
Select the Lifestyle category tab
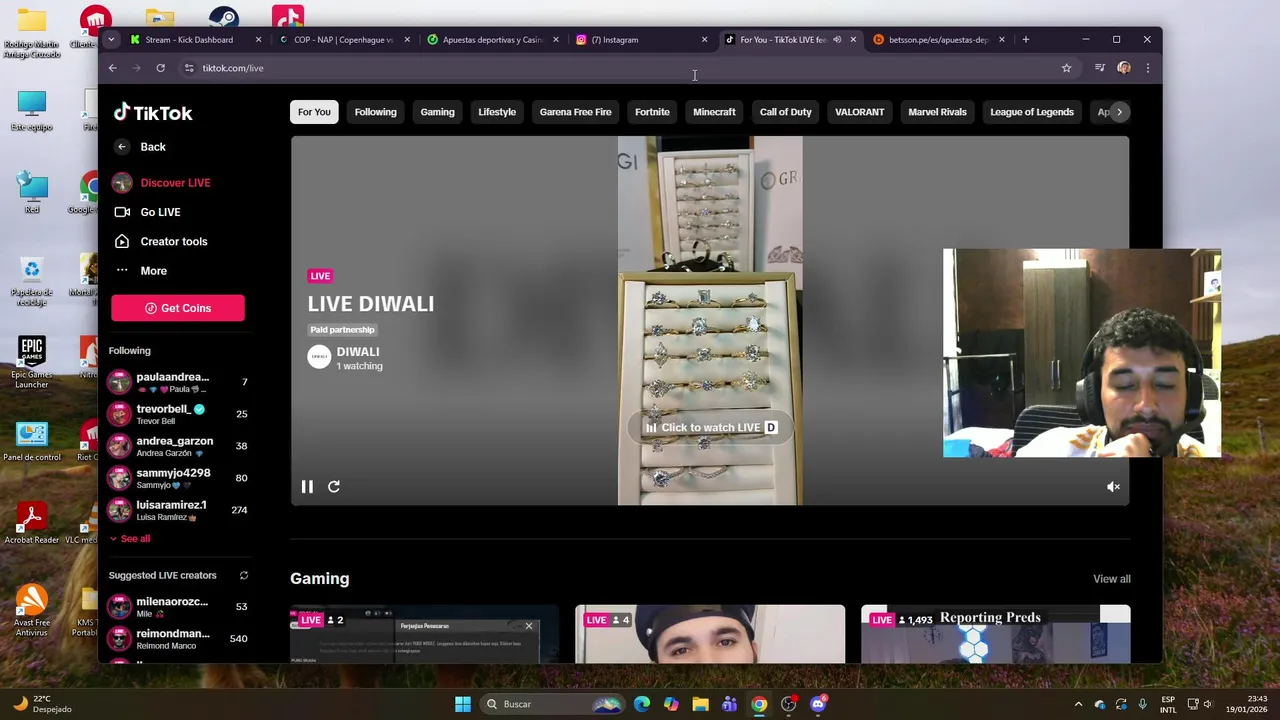[497, 112]
